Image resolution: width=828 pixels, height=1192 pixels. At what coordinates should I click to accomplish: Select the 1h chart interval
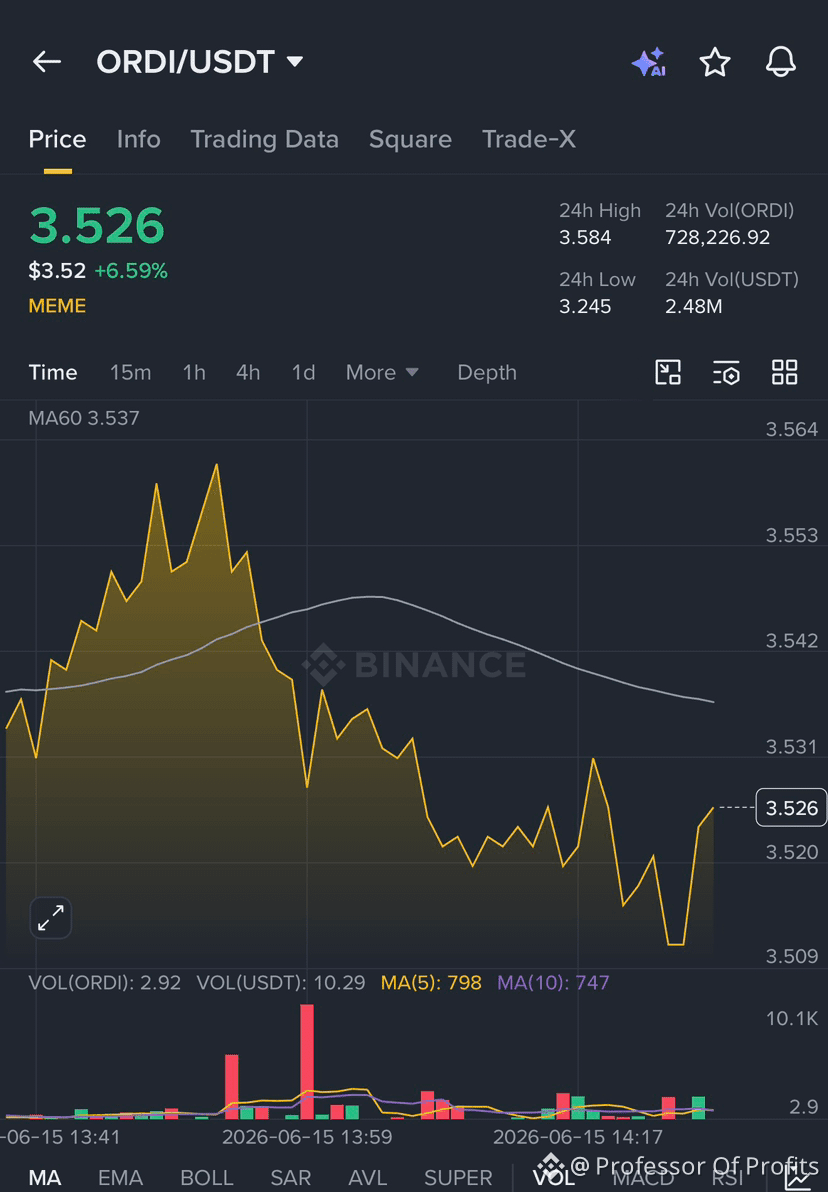[x=194, y=372]
